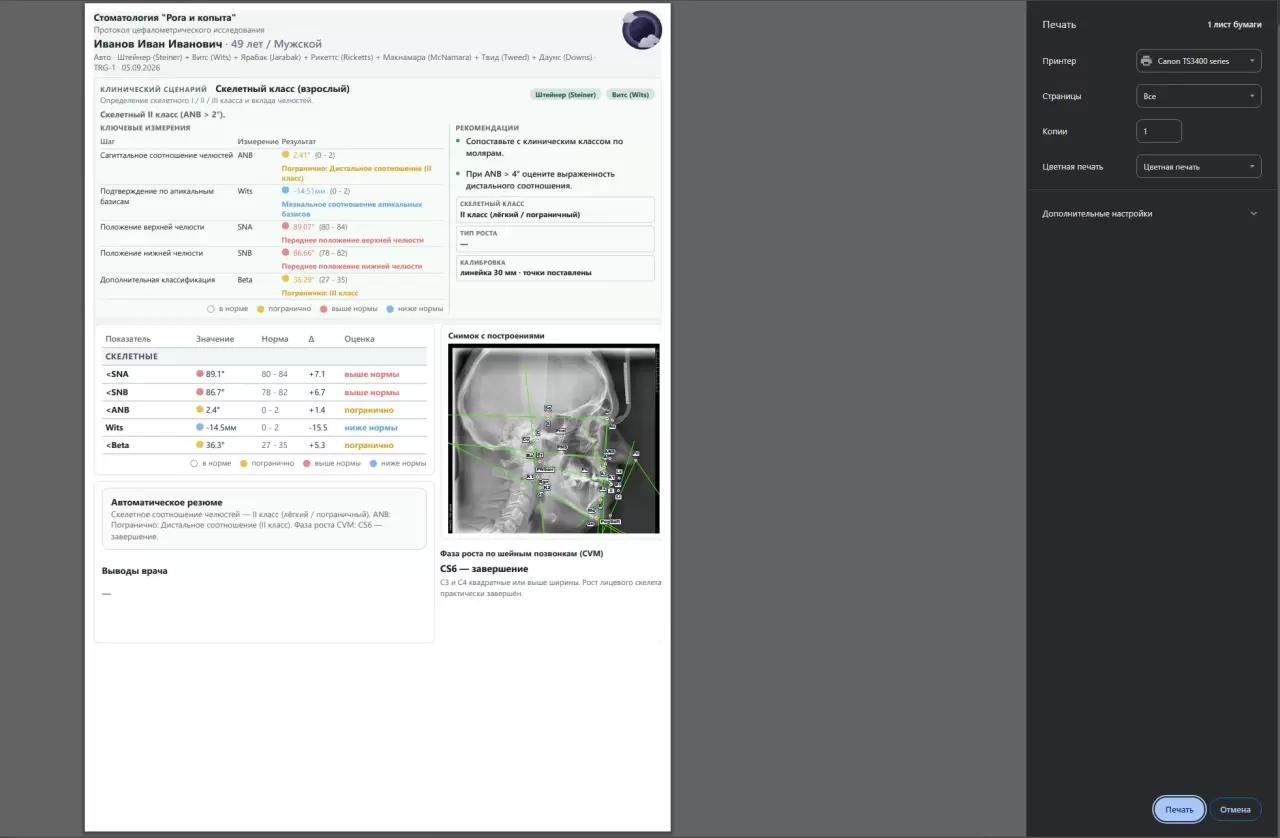
Task: Click the value 89.1° in the SNA row
Action: pyautogui.click(x=215, y=374)
